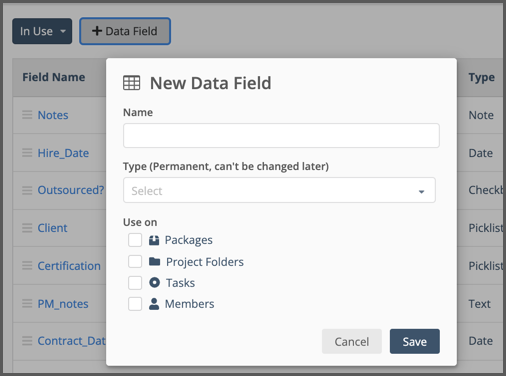Image resolution: width=506 pixels, height=376 pixels.
Task: Click the Outsourced? row drag handle icon
Action: point(27,190)
